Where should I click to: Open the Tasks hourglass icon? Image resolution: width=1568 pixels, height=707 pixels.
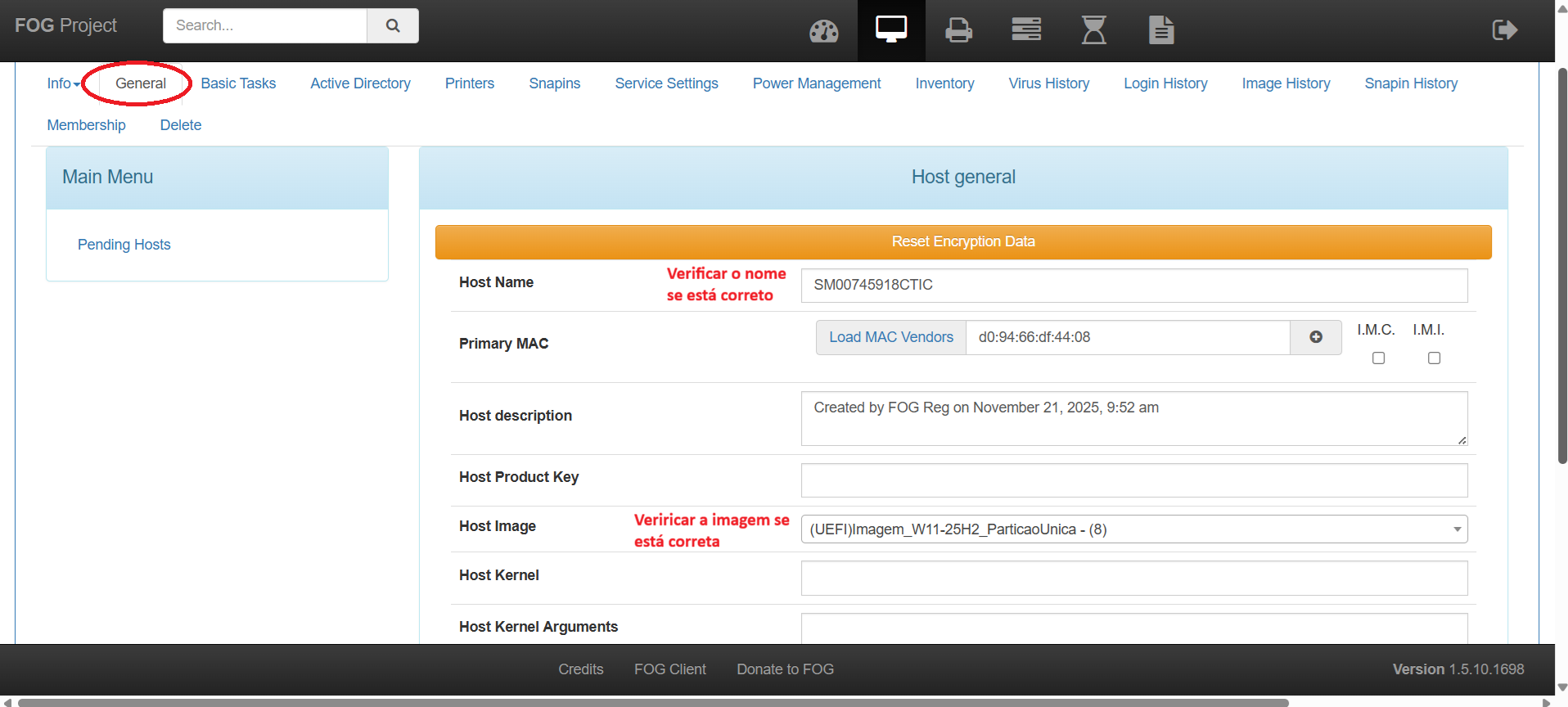point(1093,30)
